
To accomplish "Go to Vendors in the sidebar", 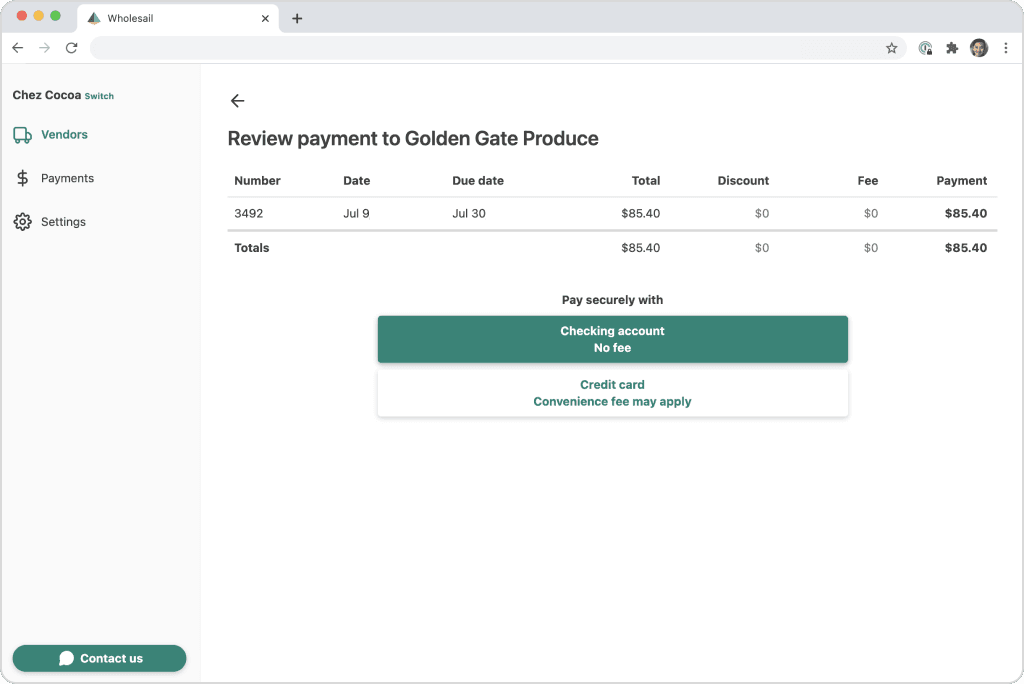I will click(x=64, y=135).
